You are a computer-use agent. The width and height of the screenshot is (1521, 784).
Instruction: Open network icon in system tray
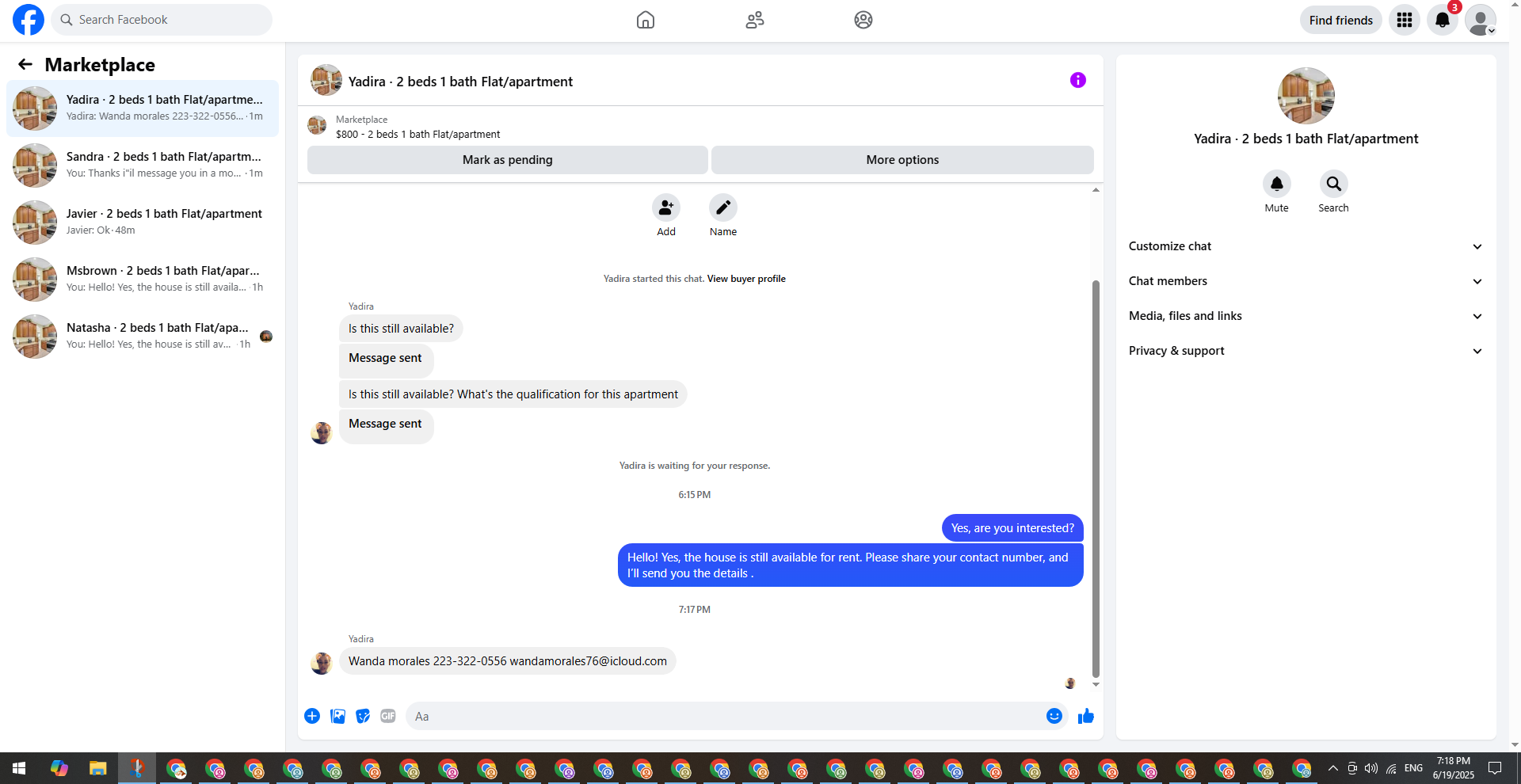[x=1392, y=768]
